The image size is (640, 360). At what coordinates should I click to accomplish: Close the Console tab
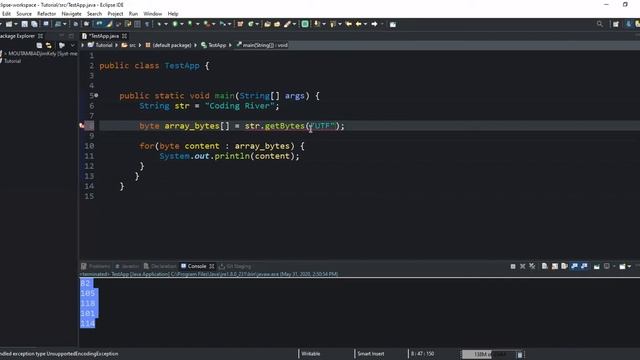pyautogui.click(x=212, y=266)
